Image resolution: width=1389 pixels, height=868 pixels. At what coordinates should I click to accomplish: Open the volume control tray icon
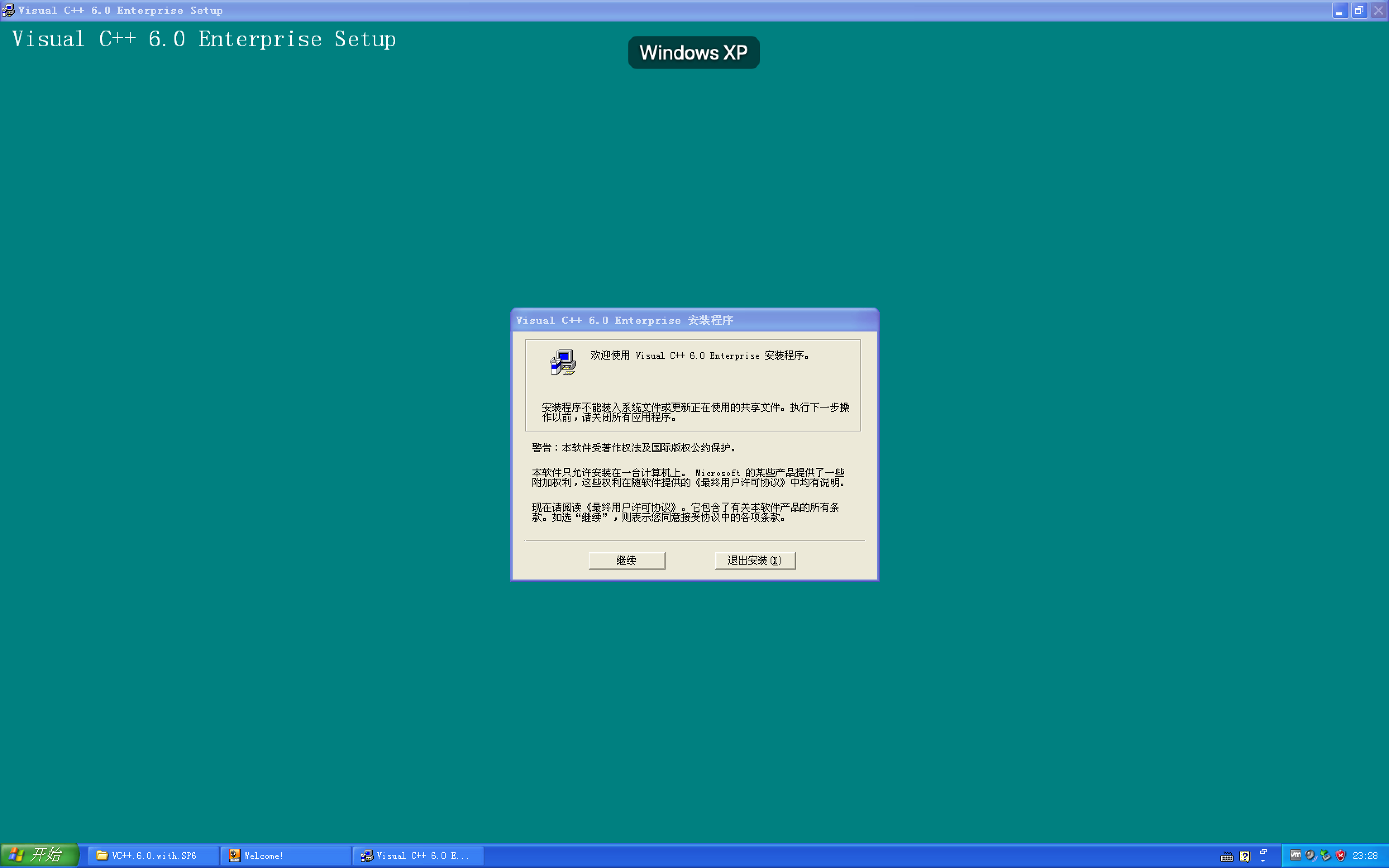pyautogui.click(x=1310, y=855)
